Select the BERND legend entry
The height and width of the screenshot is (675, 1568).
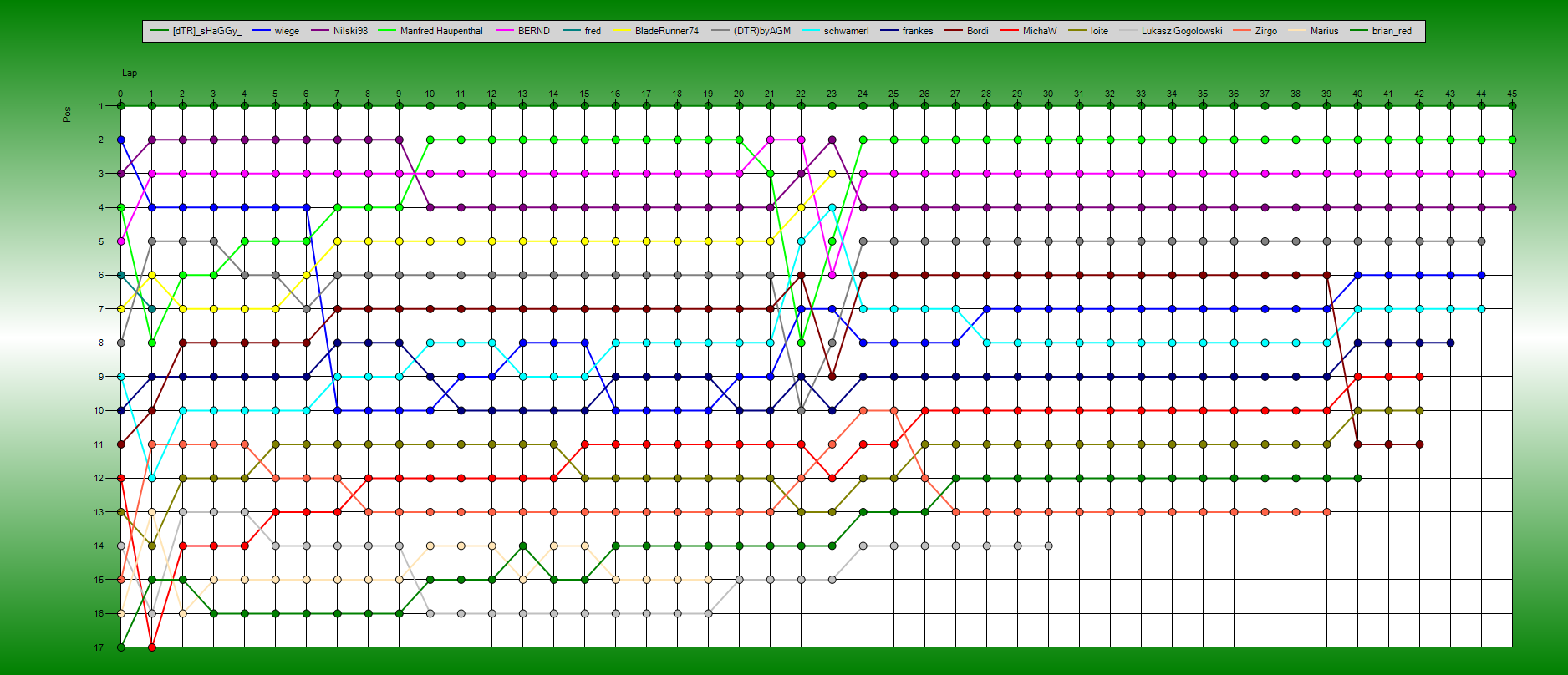tap(523, 31)
